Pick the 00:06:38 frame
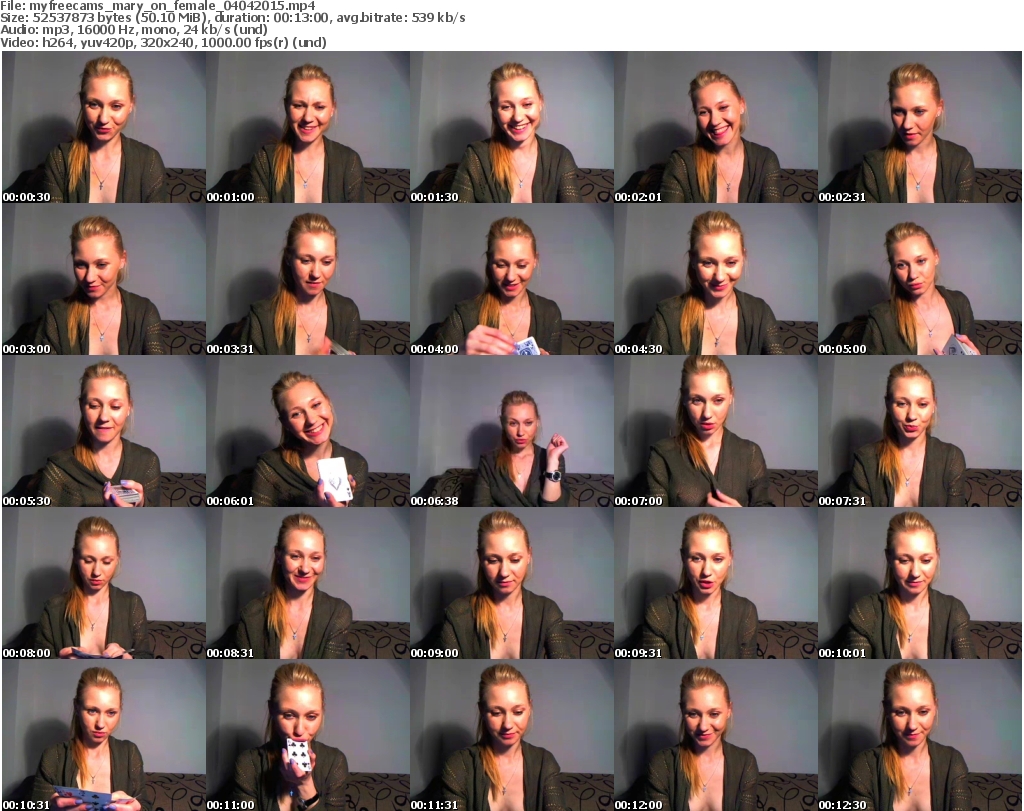The height and width of the screenshot is (811, 1024). coord(511,432)
